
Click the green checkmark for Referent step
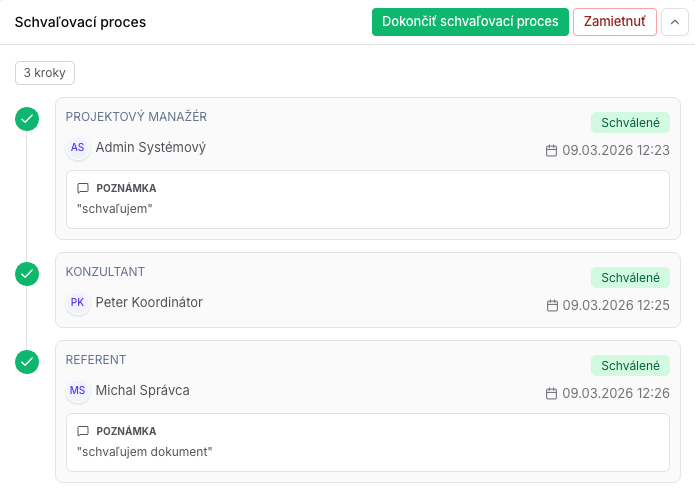point(27,362)
